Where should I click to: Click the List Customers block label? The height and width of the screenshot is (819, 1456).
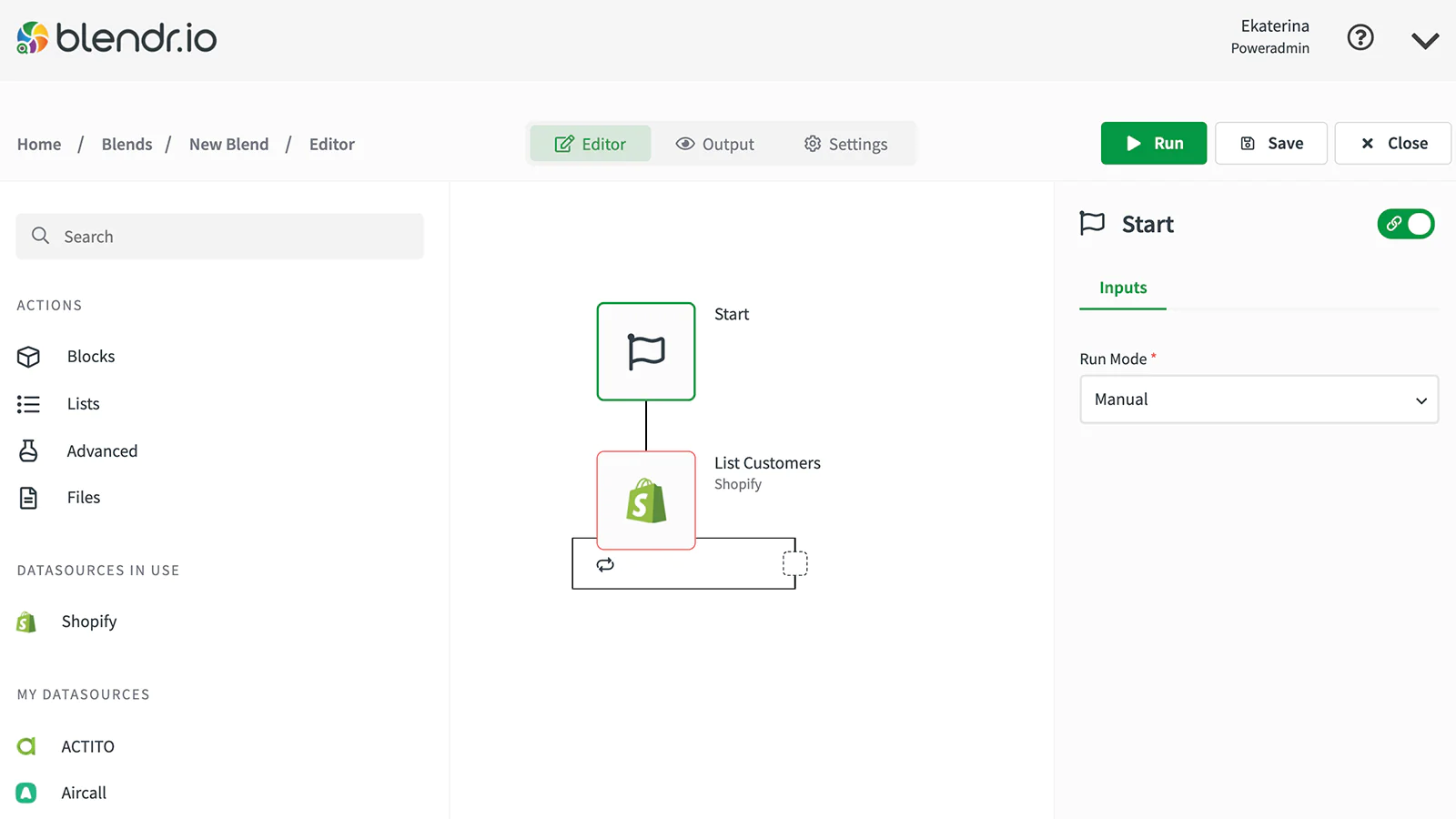pyautogui.click(x=767, y=463)
